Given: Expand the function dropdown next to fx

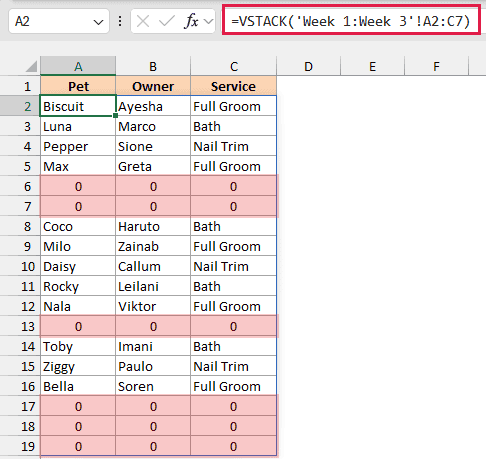Looking at the screenshot, I should click(x=209, y=22).
